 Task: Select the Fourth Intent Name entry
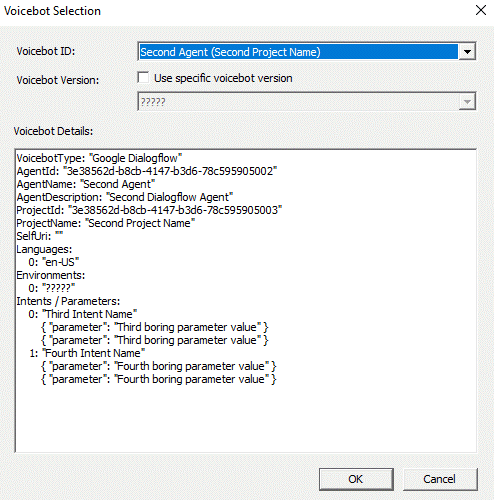(87, 353)
